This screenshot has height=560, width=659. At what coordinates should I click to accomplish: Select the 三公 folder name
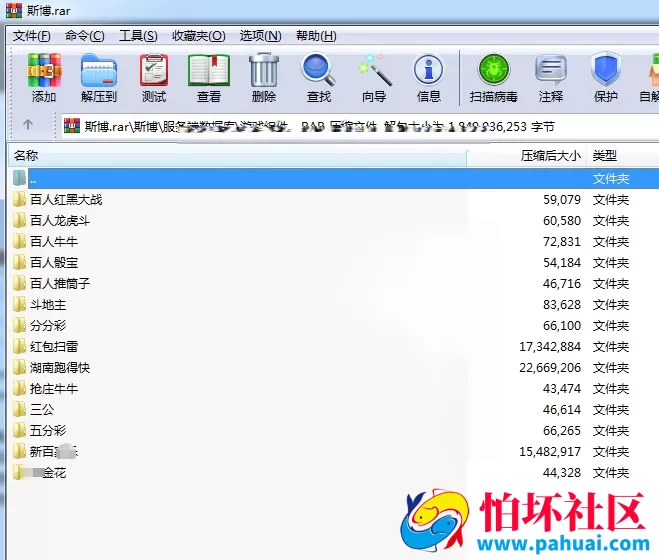42,409
